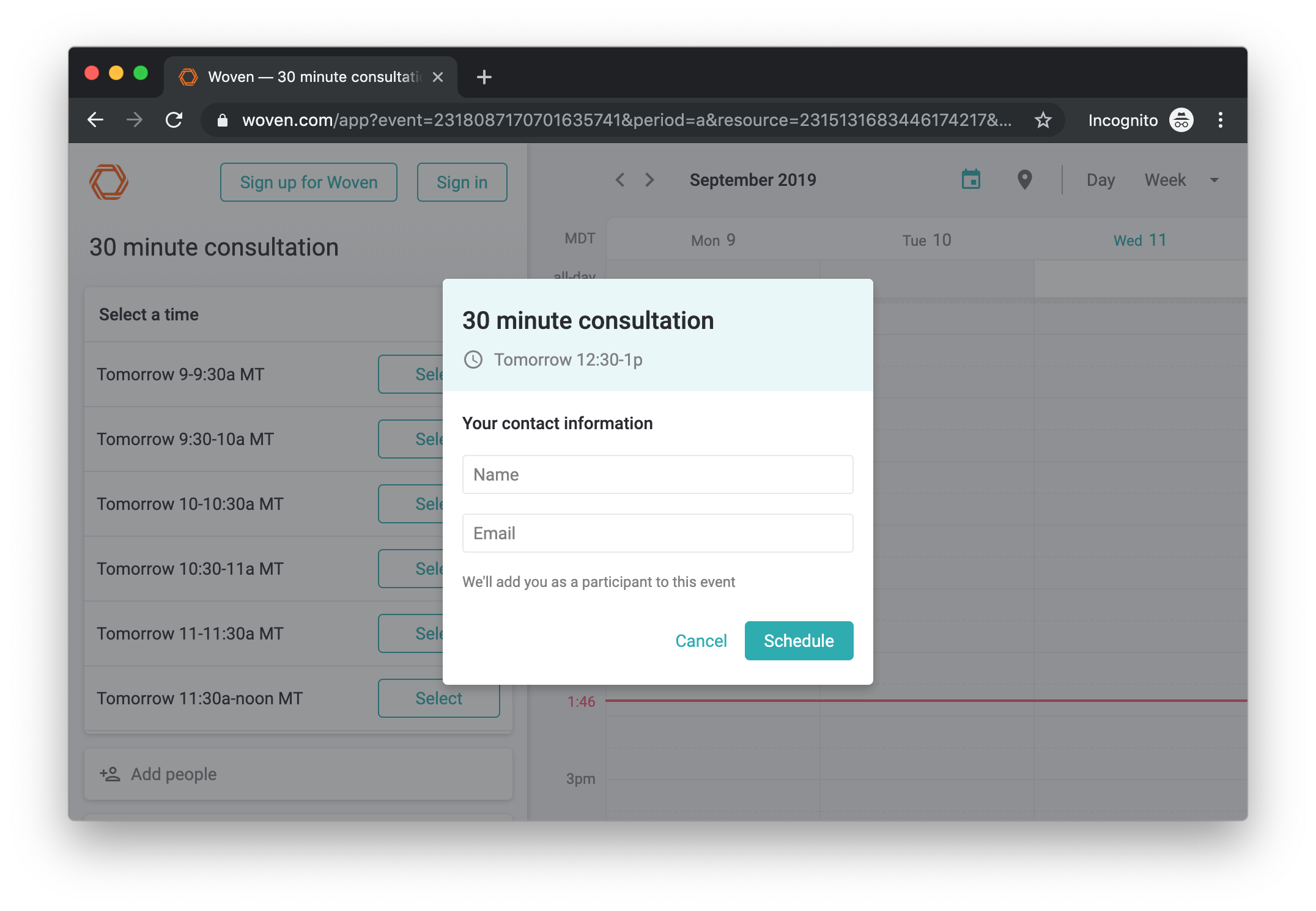The width and height of the screenshot is (1316, 911).
Task: Focus the Name input field
Action: point(658,474)
